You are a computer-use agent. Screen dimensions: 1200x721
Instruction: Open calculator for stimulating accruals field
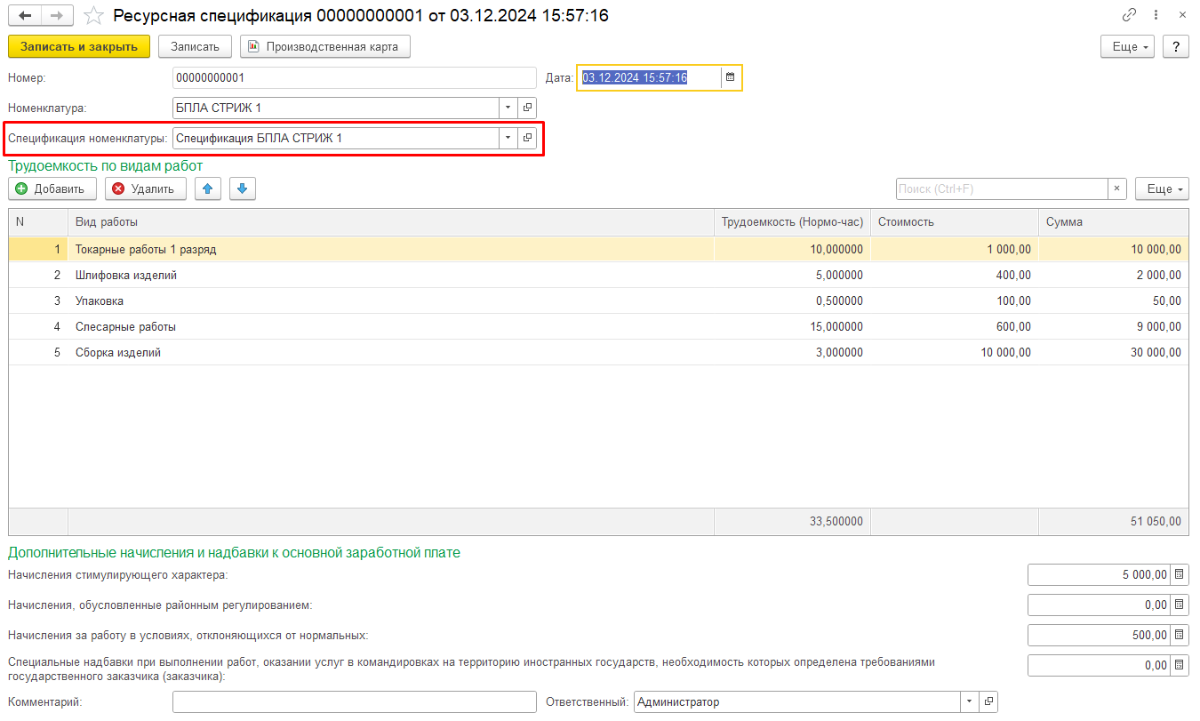(1179, 575)
